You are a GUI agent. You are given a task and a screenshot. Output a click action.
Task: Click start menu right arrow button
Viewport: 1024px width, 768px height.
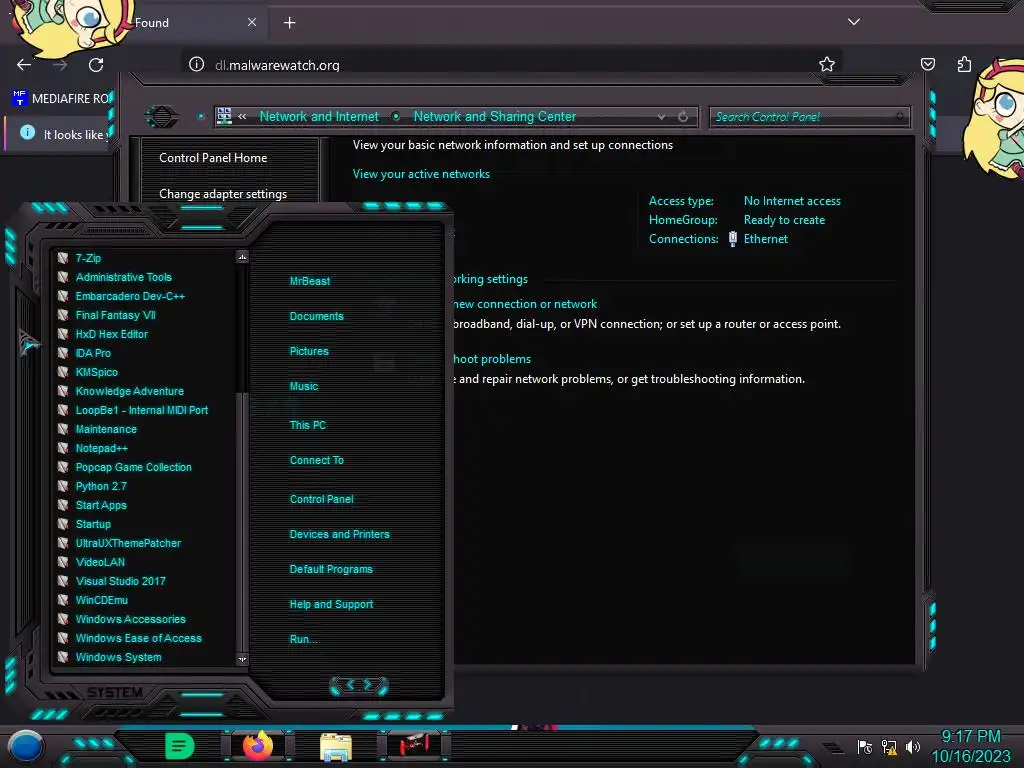click(x=368, y=684)
